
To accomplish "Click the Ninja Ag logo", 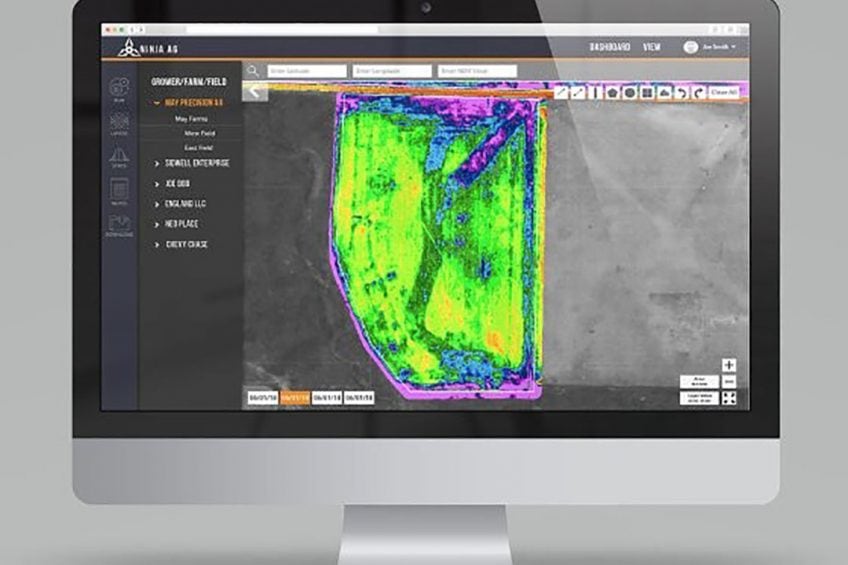I will click(x=148, y=48).
